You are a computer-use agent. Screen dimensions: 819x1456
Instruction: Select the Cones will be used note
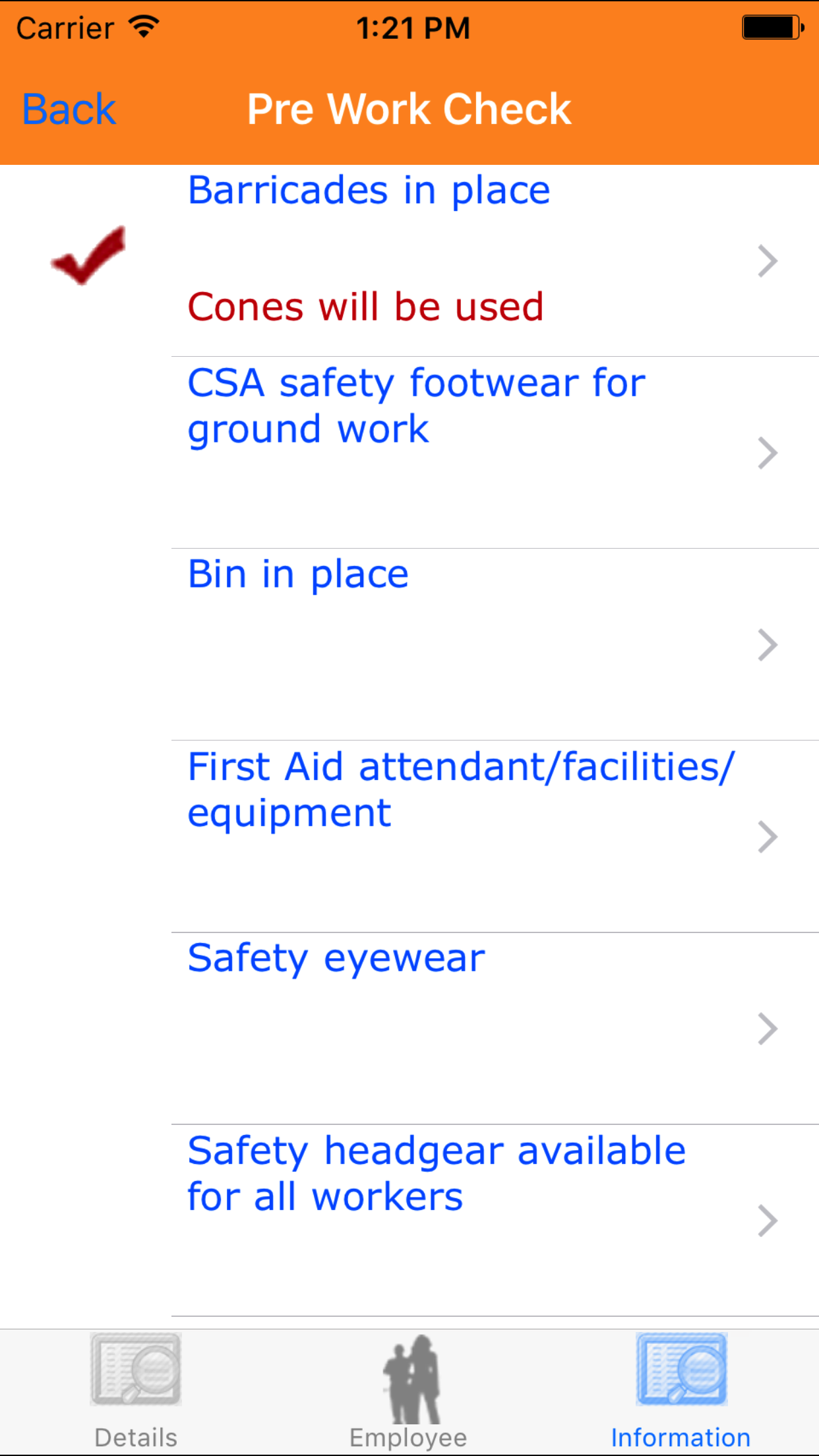365,307
